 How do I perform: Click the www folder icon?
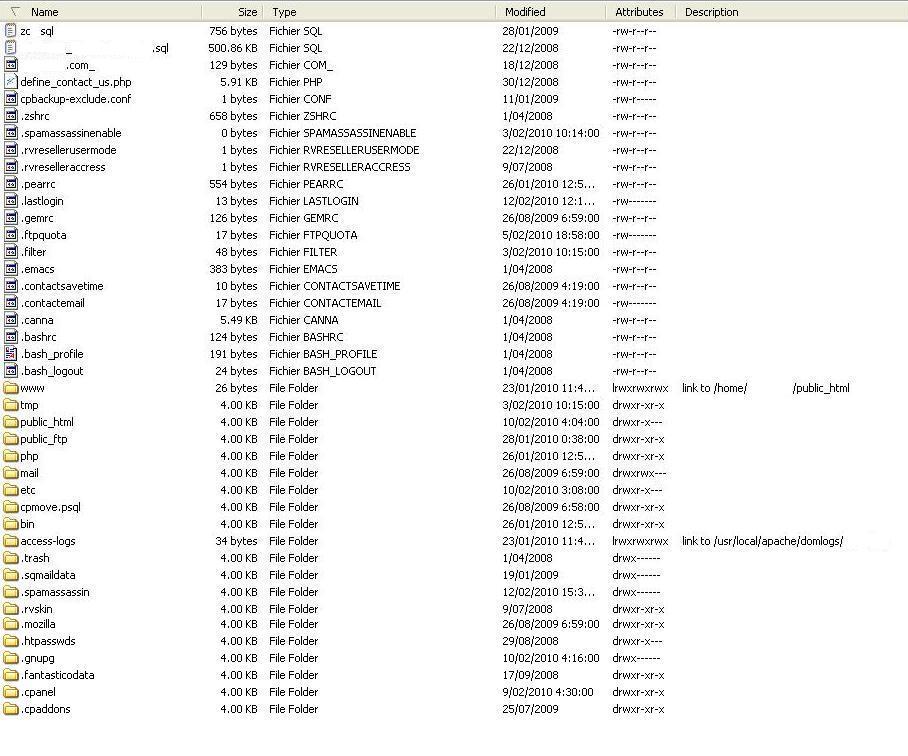(10, 388)
